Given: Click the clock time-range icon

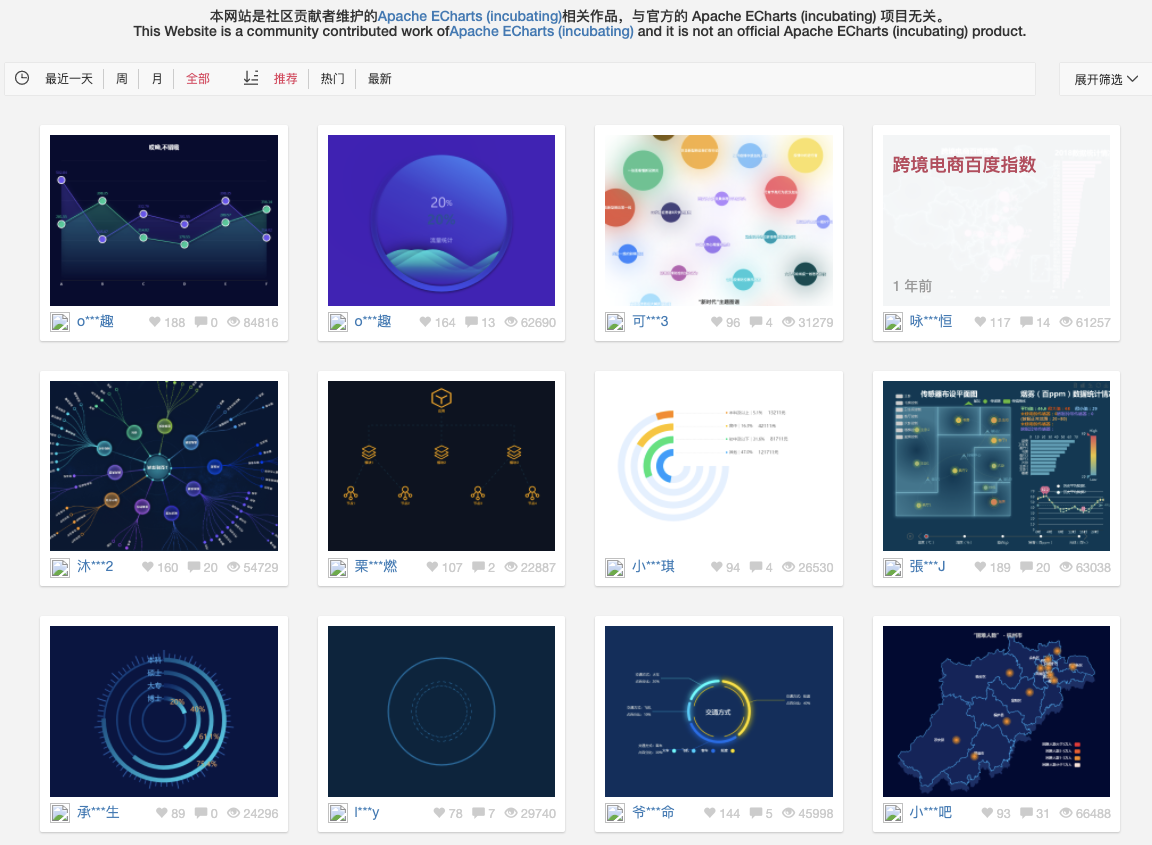Looking at the screenshot, I should click(x=22, y=78).
